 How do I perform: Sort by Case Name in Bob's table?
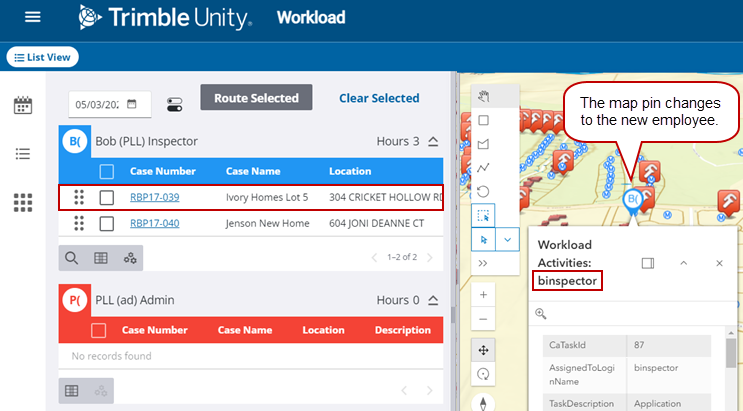point(253,171)
